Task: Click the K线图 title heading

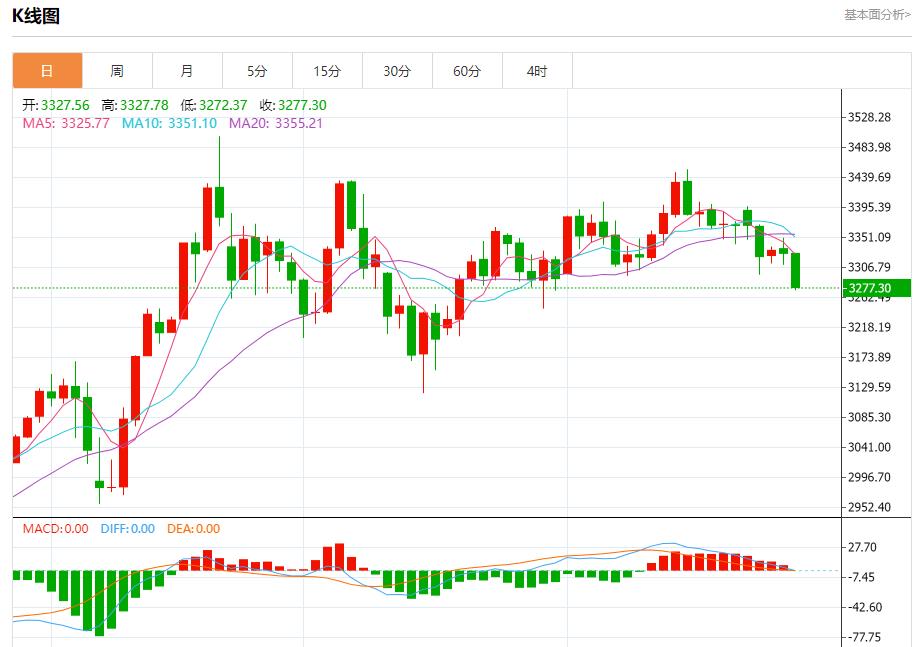Action: [x=35, y=16]
